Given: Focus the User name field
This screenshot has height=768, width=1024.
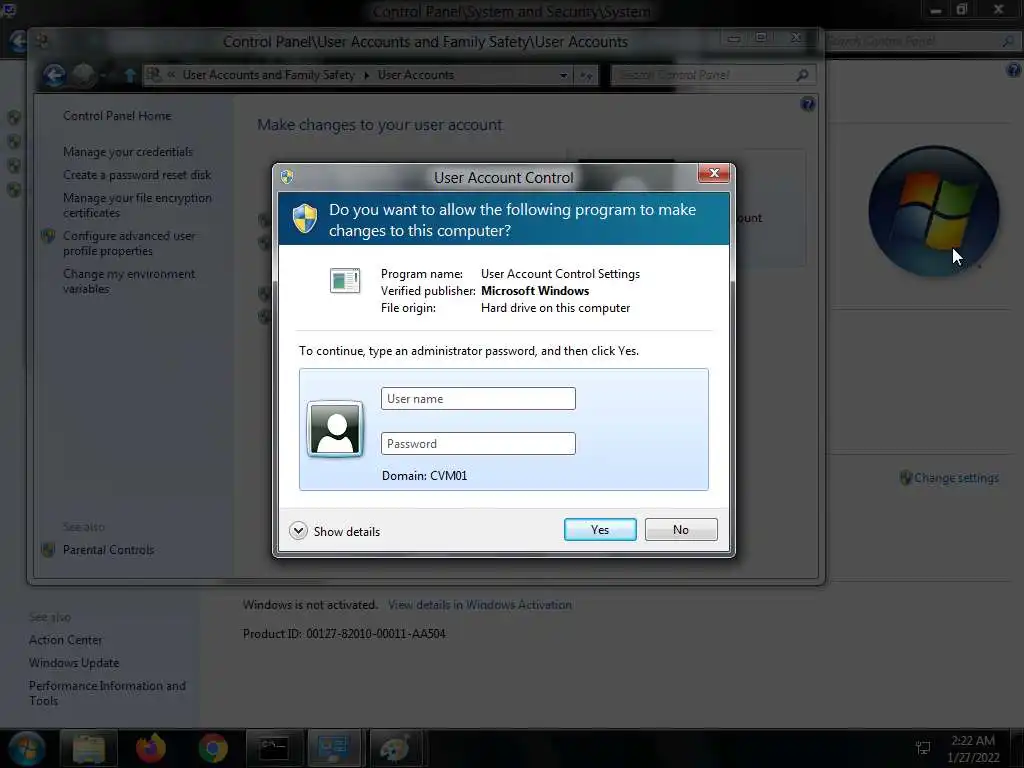Looking at the screenshot, I should click(478, 398).
